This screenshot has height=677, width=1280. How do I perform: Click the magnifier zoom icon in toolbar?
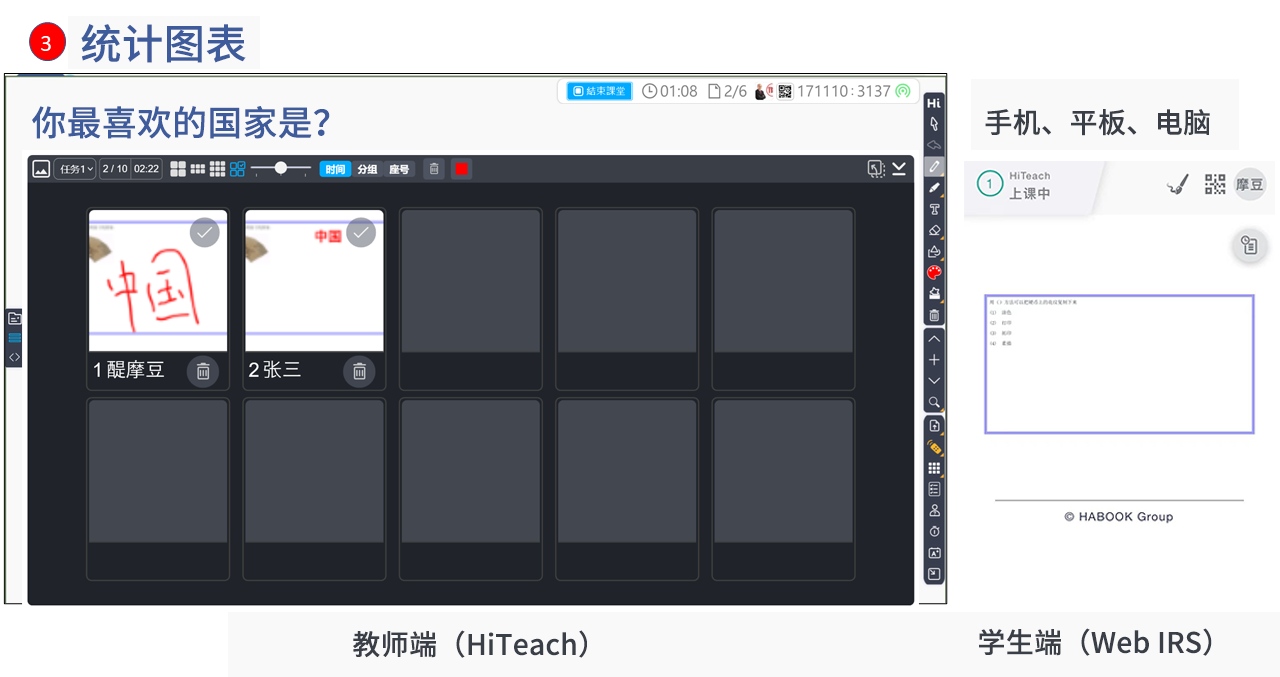click(934, 402)
